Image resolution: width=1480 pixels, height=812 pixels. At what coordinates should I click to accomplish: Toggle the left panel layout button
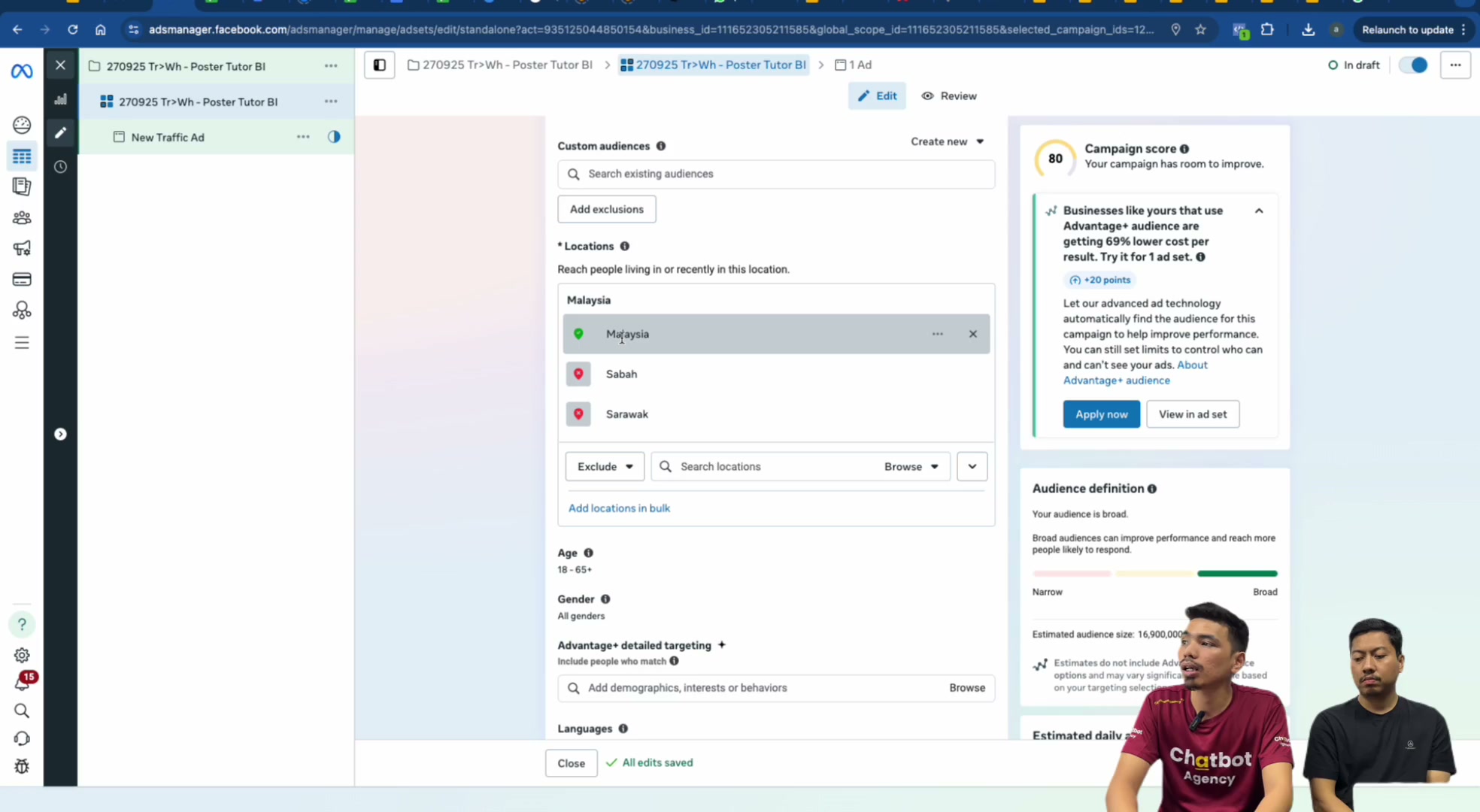coord(380,65)
